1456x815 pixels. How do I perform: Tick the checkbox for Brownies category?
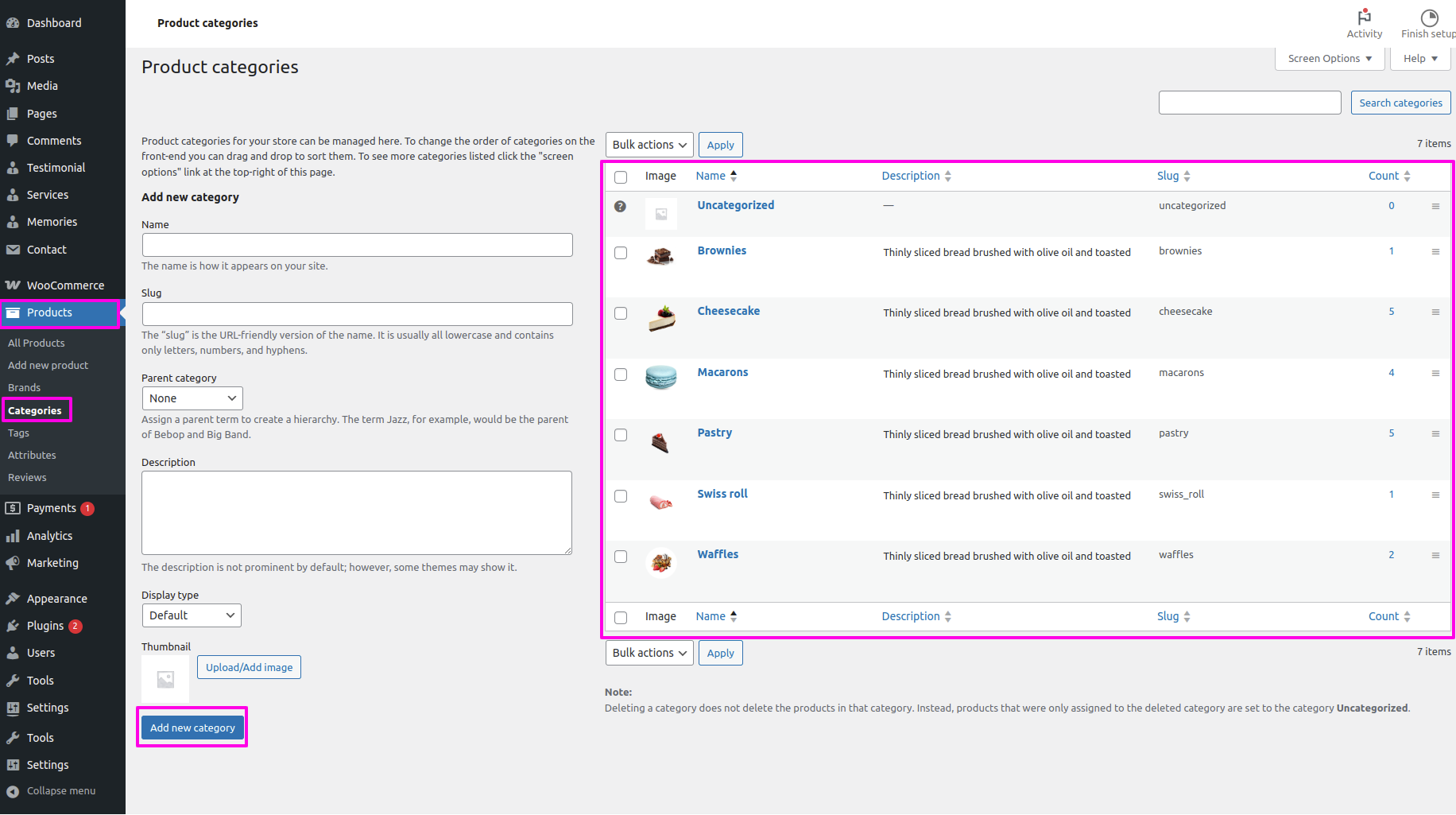click(621, 253)
